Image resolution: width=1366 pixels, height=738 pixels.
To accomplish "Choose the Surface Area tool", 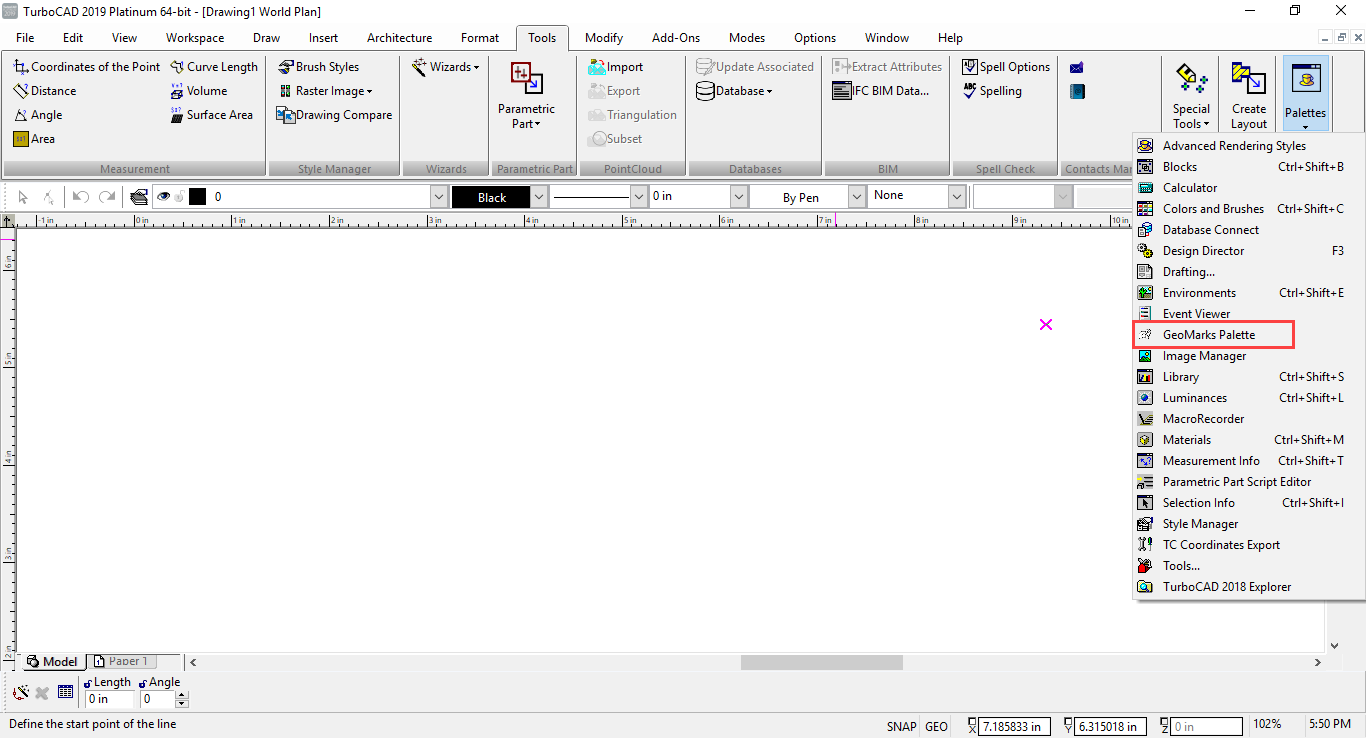I will (211, 115).
